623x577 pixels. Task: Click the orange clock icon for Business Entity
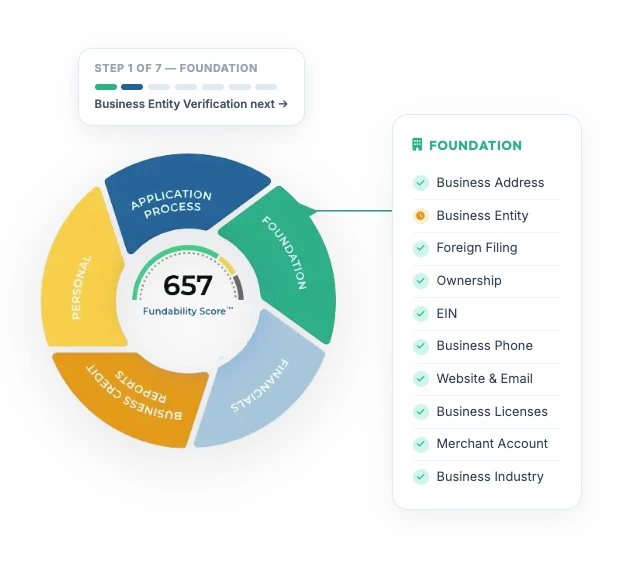(x=420, y=216)
